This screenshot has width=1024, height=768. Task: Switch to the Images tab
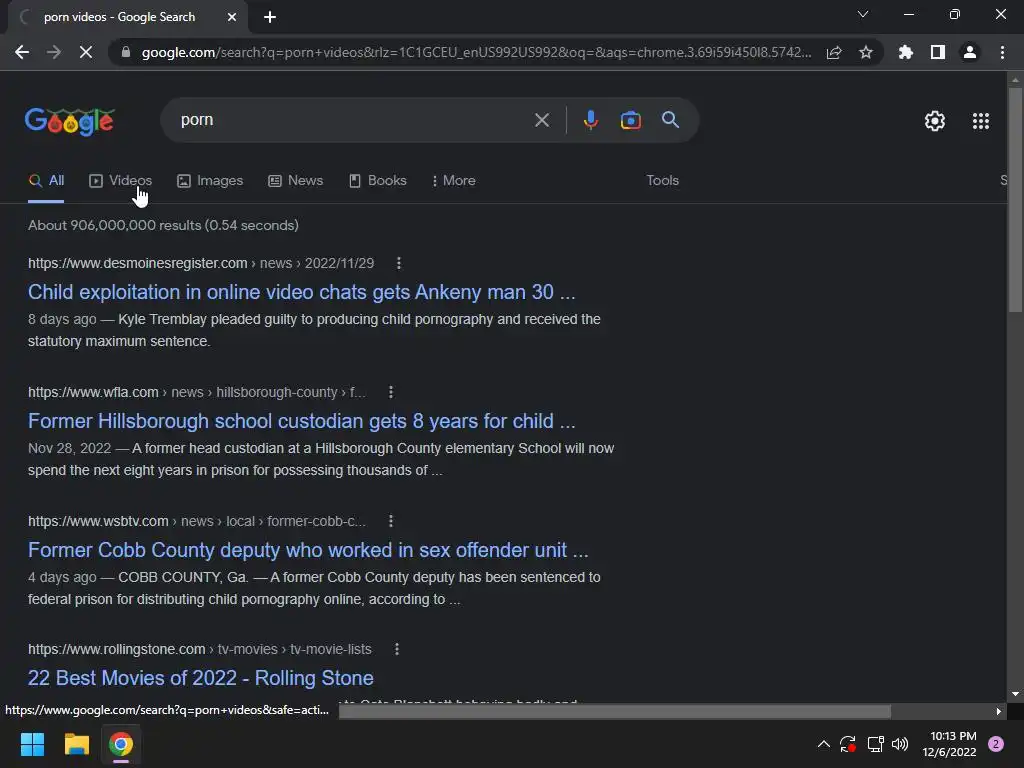[210, 181]
